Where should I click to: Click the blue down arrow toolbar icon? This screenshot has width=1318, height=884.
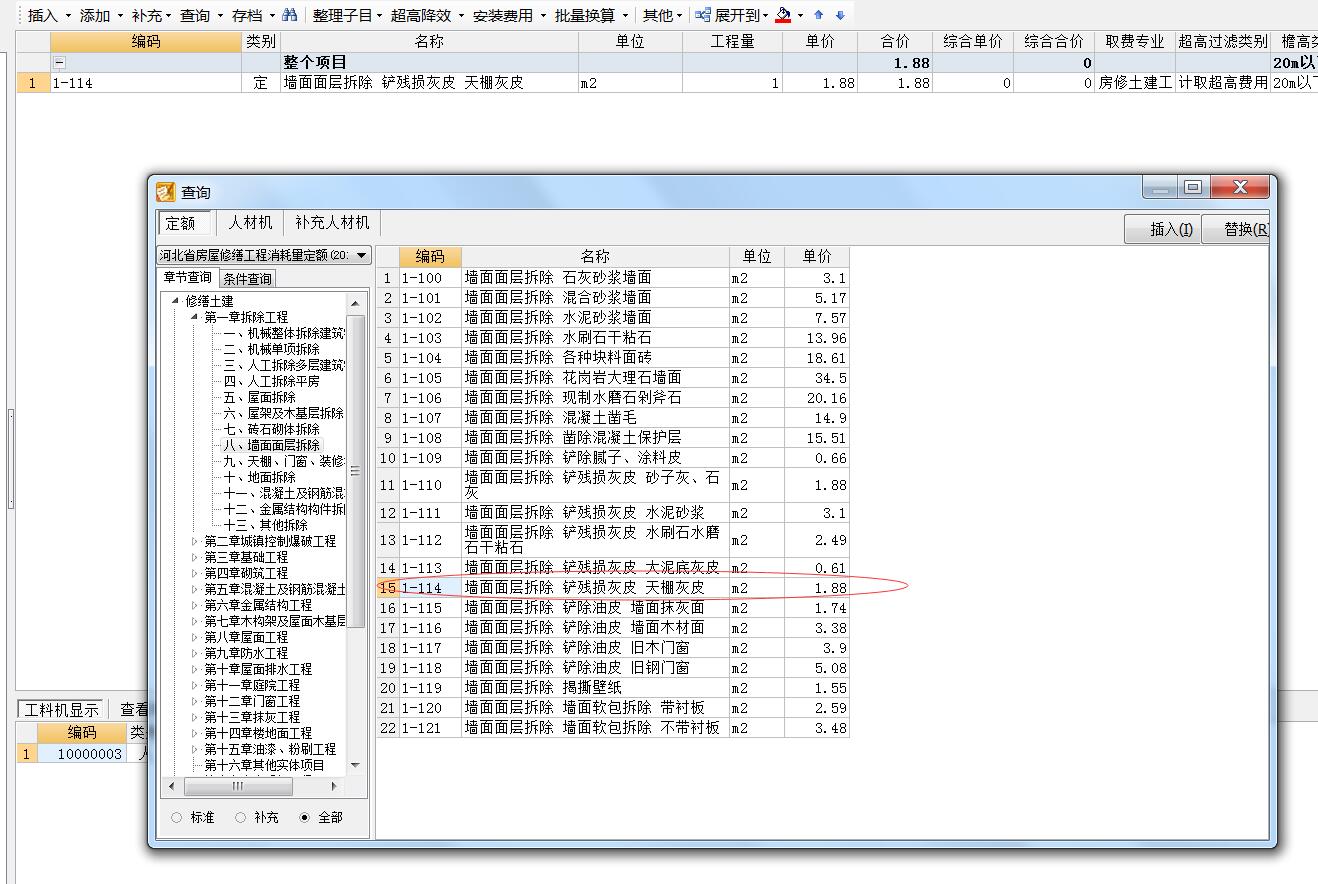tap(840, 15)
